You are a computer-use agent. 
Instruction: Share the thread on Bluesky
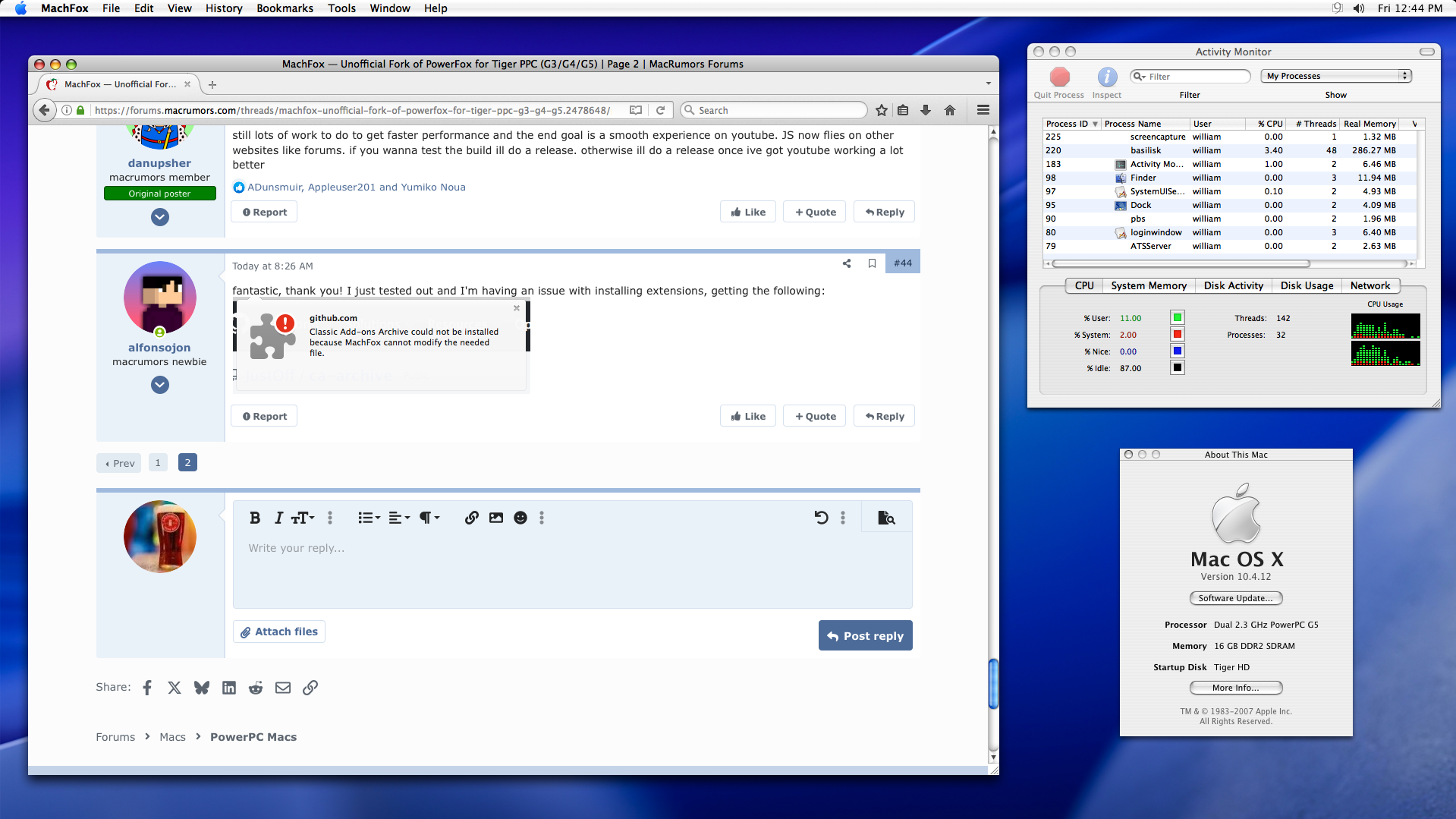202,688
